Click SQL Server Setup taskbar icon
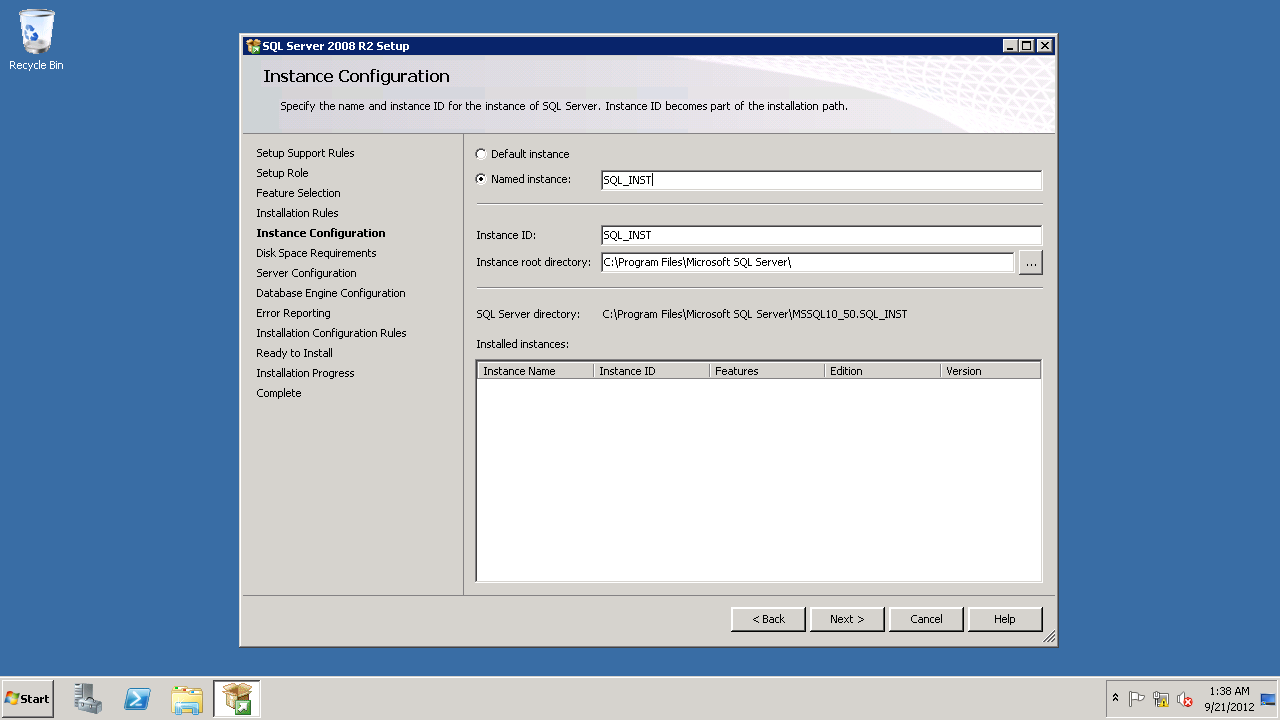The height and width of the screenshot is (720, 1280). coord(237,699)
